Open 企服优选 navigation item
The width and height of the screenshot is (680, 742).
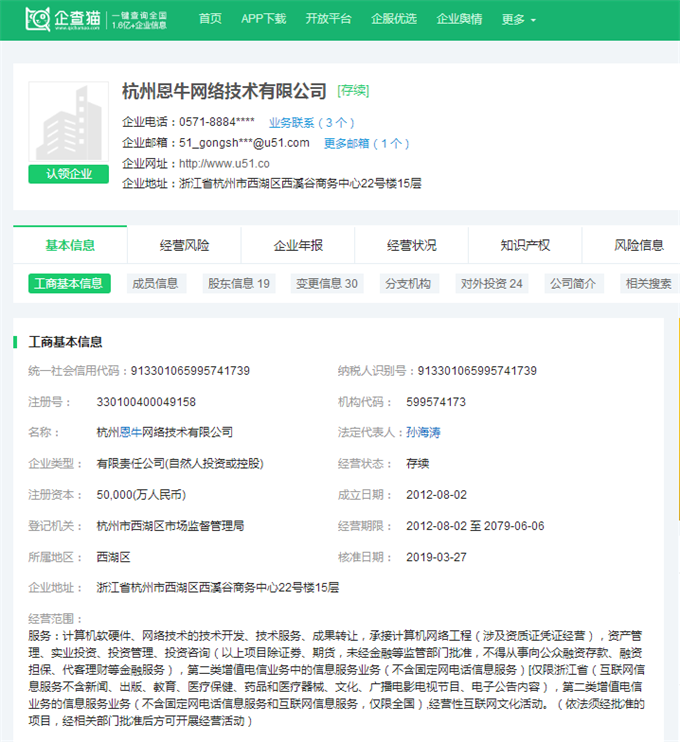(394, 19)
